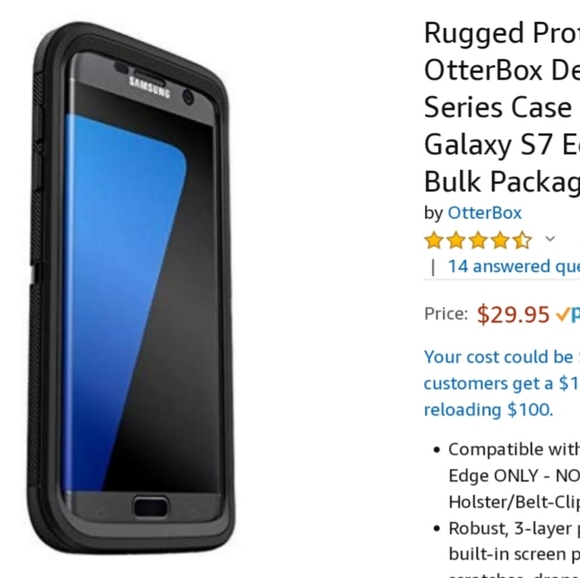Open the OtterBox brand link
Viewport: 580px width, 578px height.
click(x=485, y=213)
